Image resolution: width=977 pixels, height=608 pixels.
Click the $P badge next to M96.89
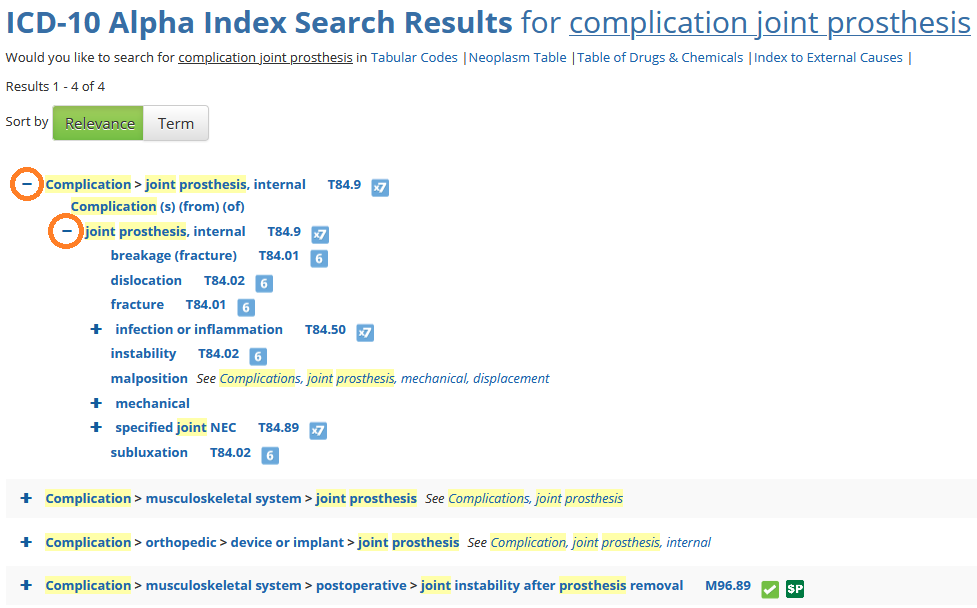(x=793, y=589)
